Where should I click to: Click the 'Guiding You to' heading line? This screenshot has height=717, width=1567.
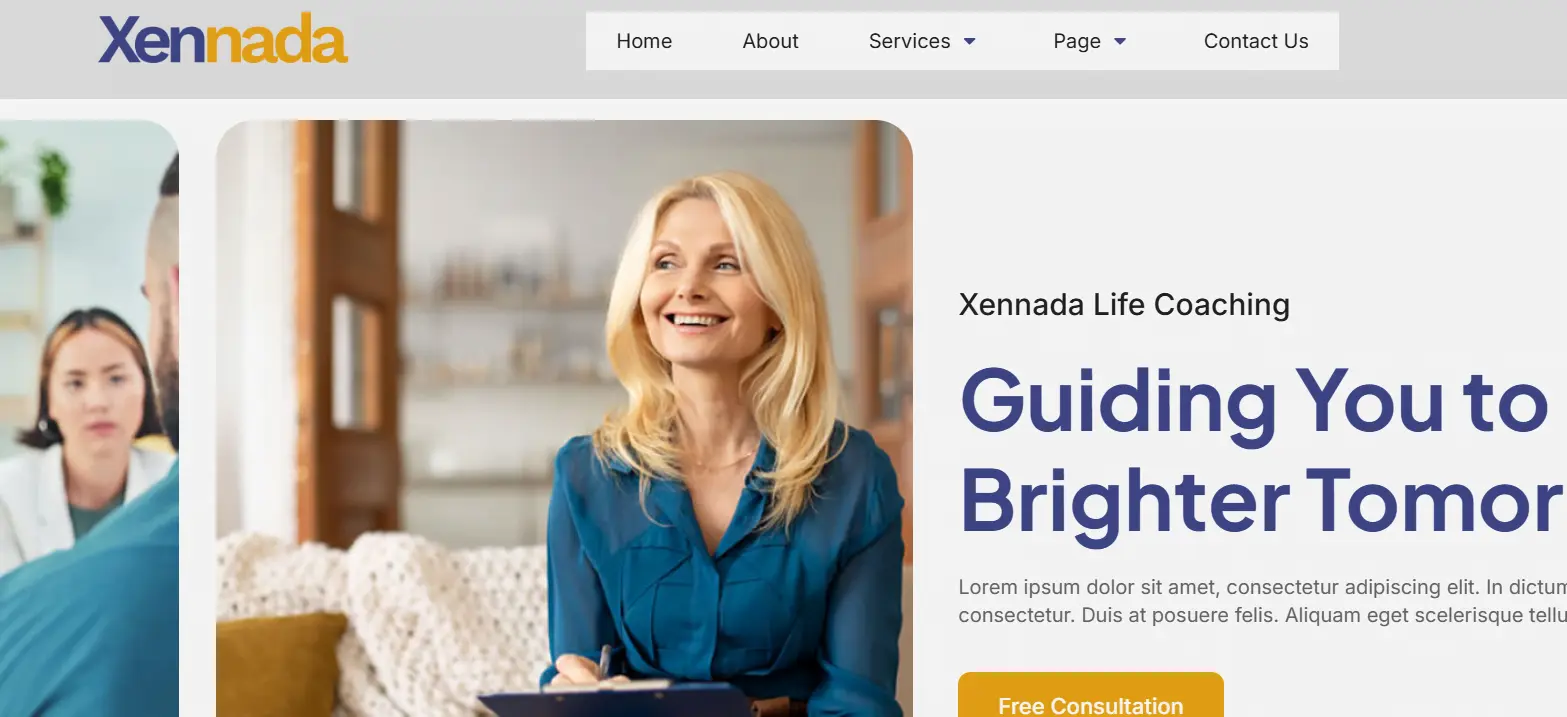(x=1254, y=401)
